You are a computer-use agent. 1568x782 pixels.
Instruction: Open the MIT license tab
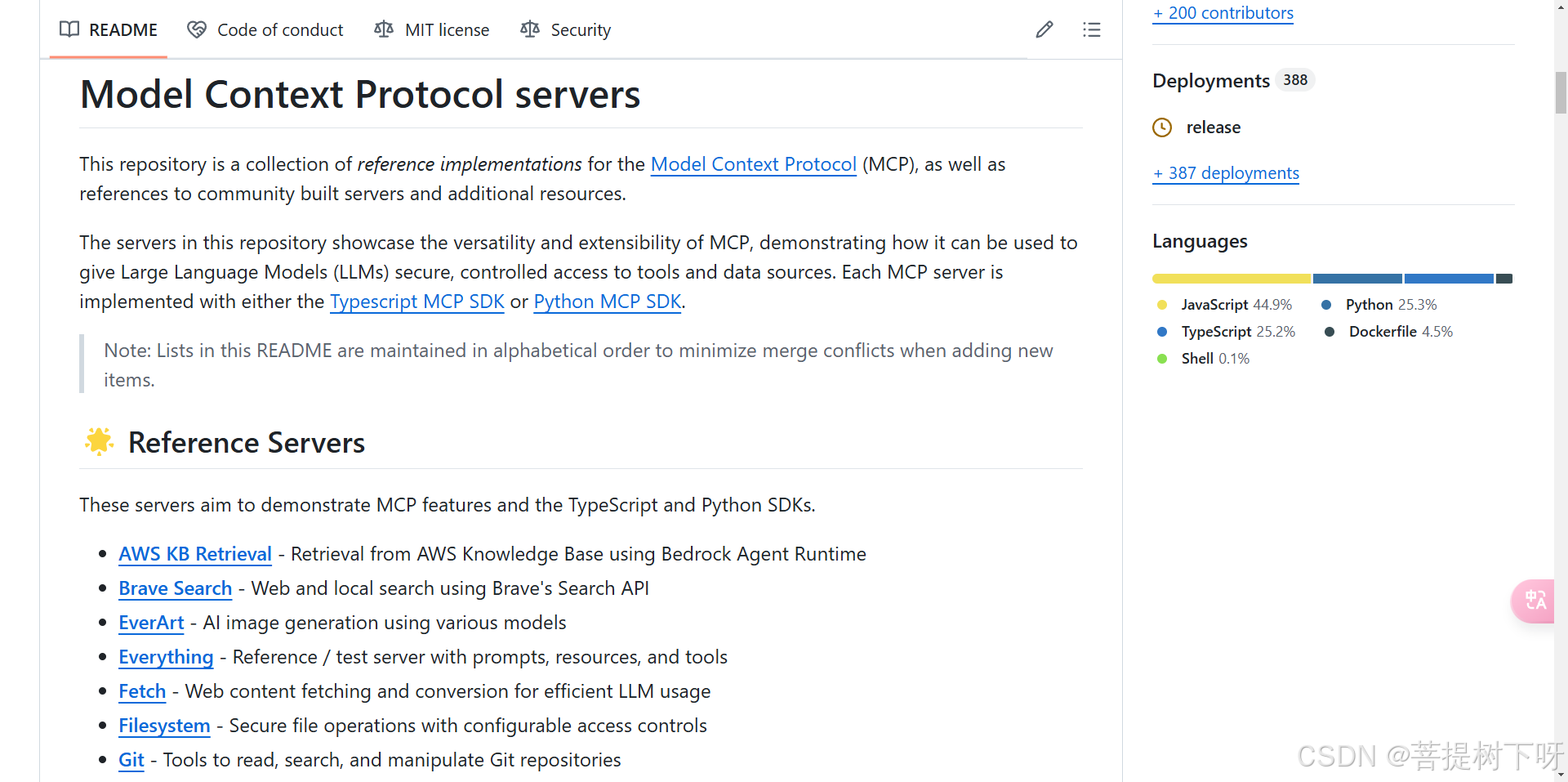(x=447, y=30)
